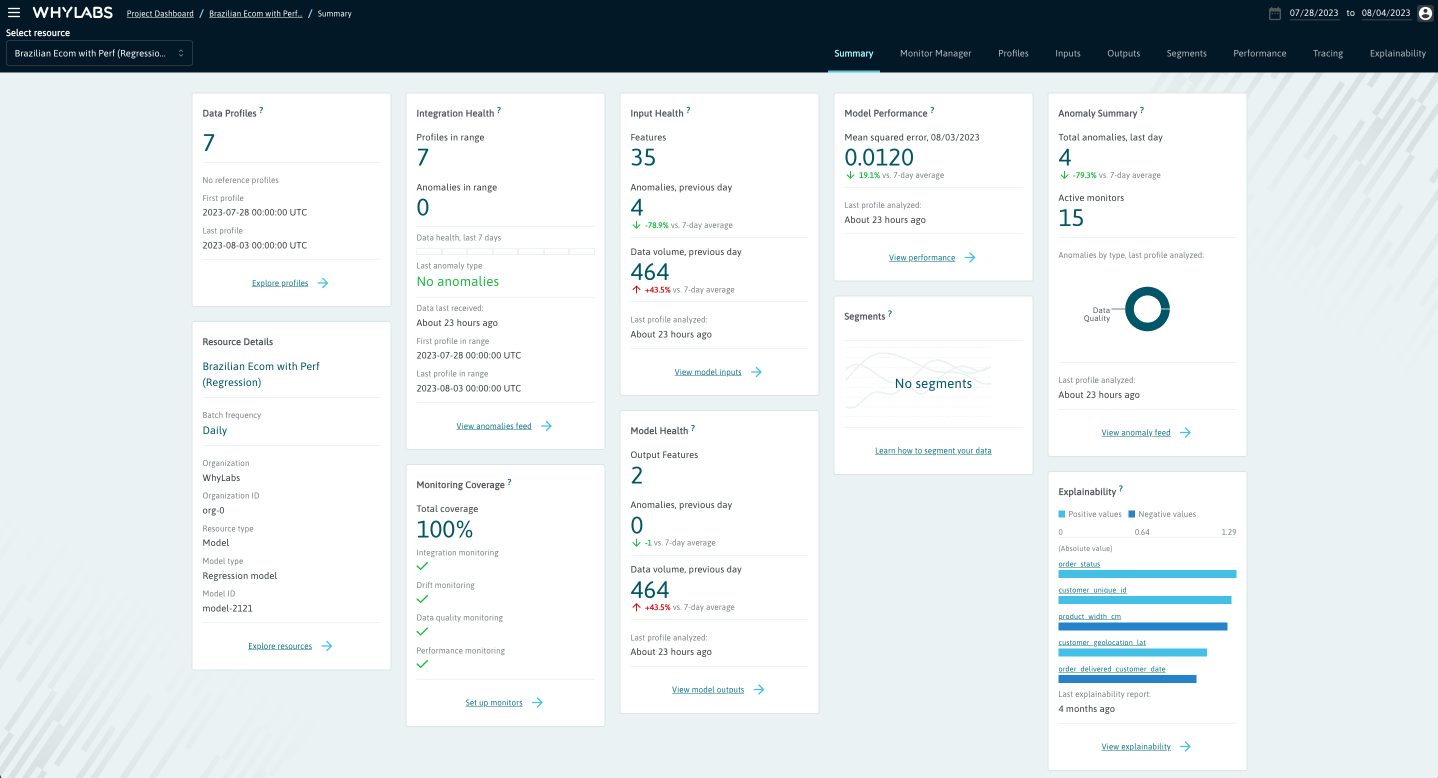
Task: Open the Explainability tab
Action: [1397, 53]
